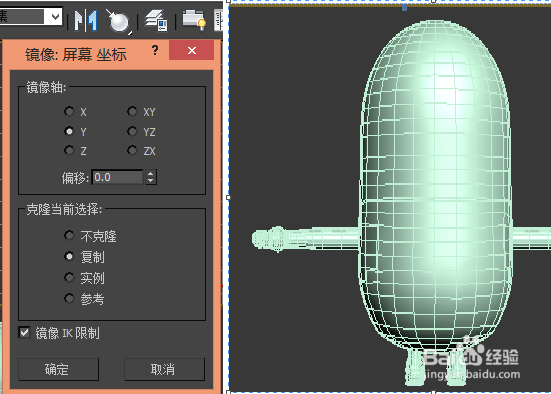Open the Align tool with sphere icon
The width and height of the screenshot is (551, 394).
tap(119, 21)
